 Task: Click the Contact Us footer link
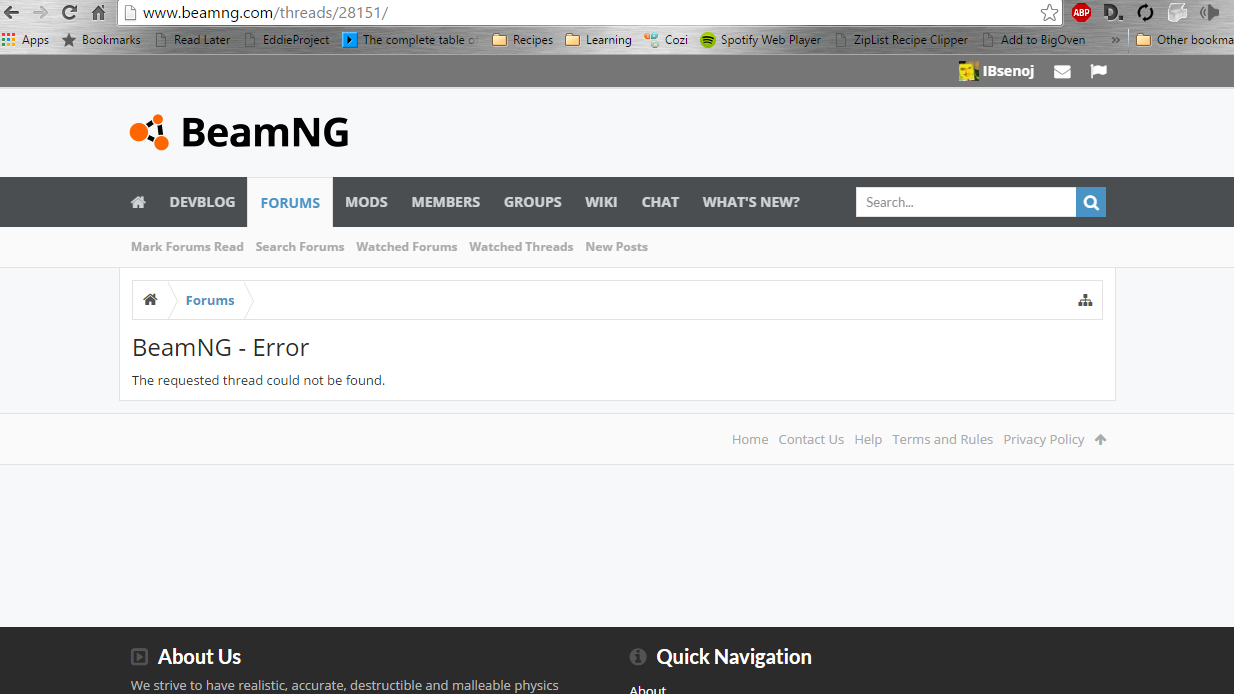(811, 439)
